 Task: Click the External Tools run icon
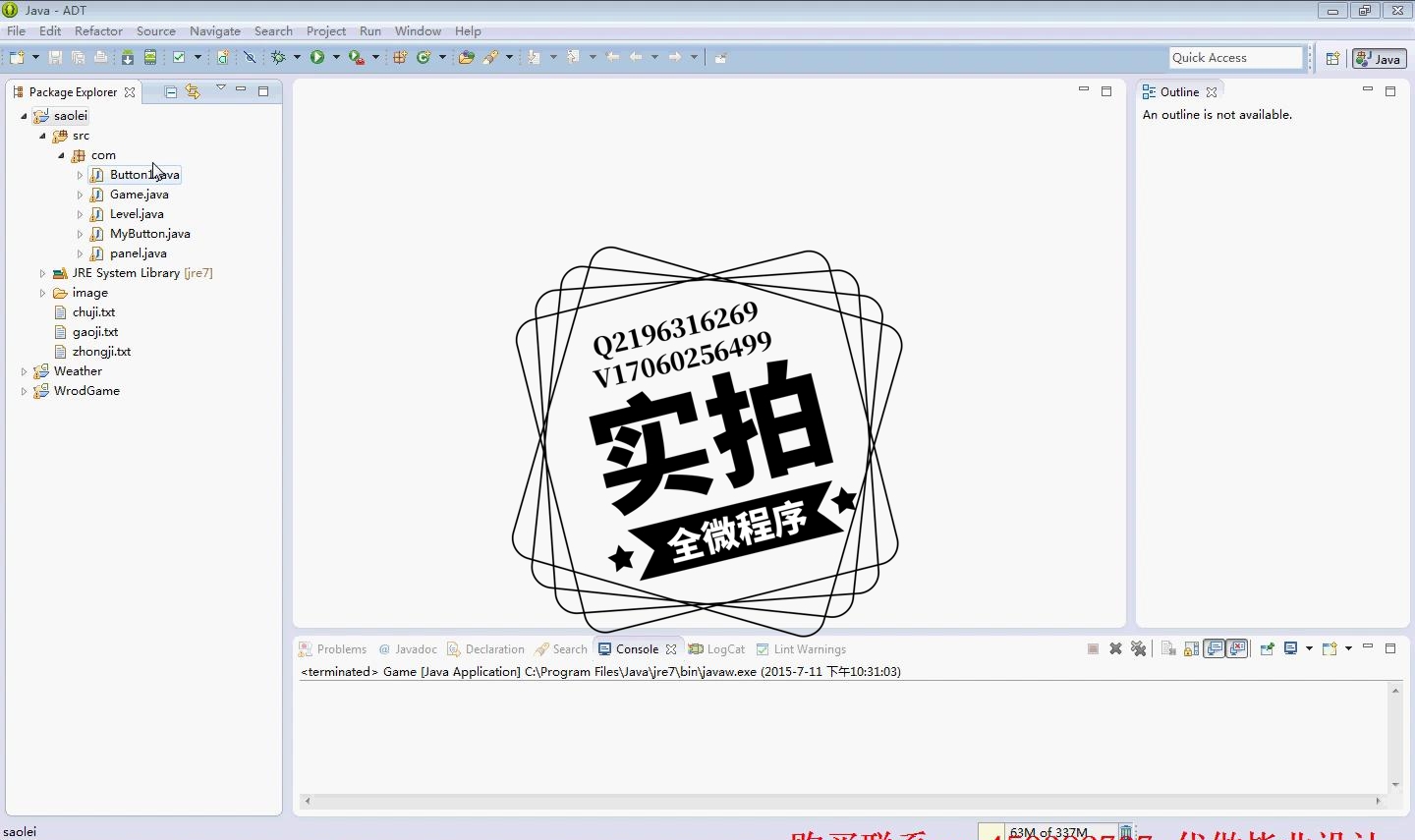click(357, 58)
